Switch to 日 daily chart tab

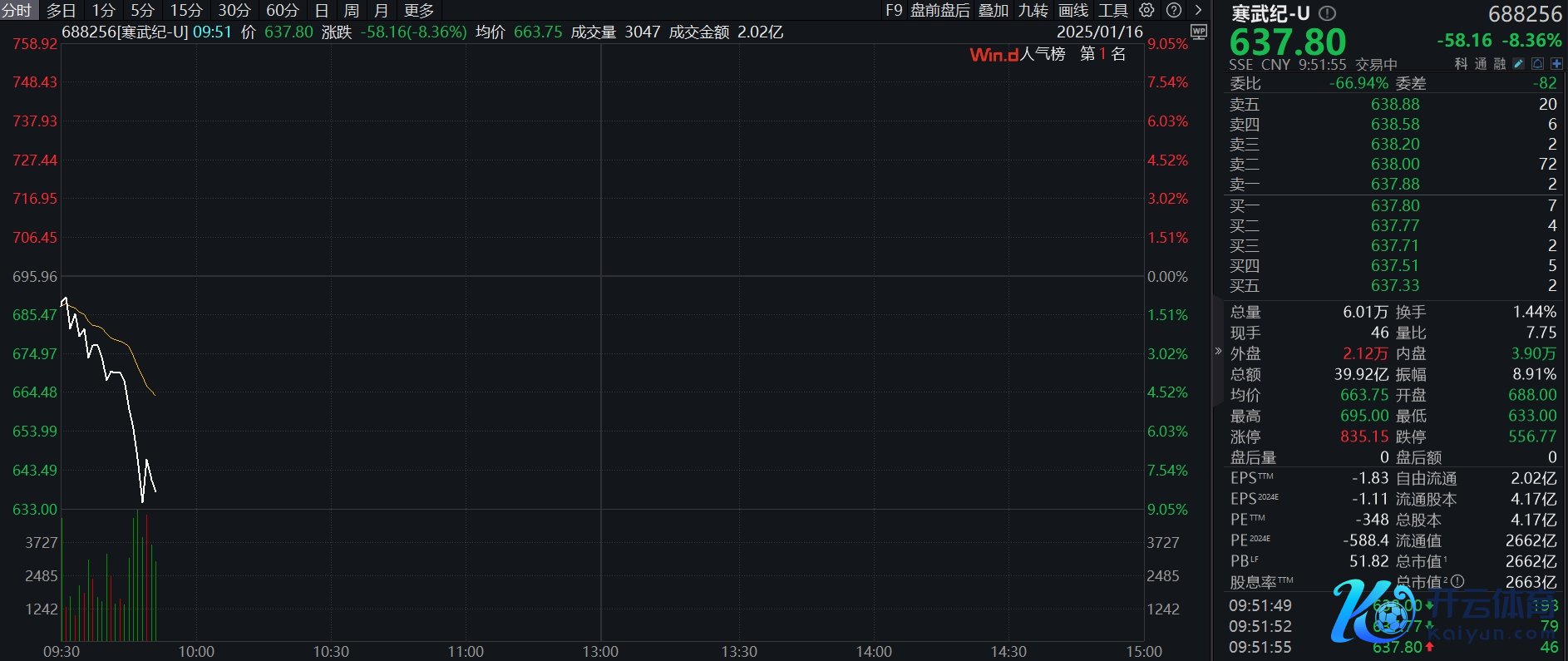click(322, 10)
